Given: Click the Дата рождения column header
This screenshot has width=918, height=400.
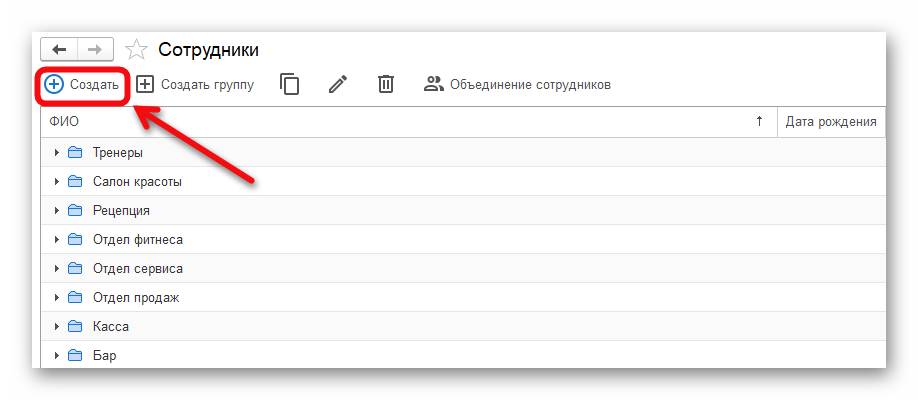Looking at the screenshot, I should pyautogui.click(x=831, y=122).
